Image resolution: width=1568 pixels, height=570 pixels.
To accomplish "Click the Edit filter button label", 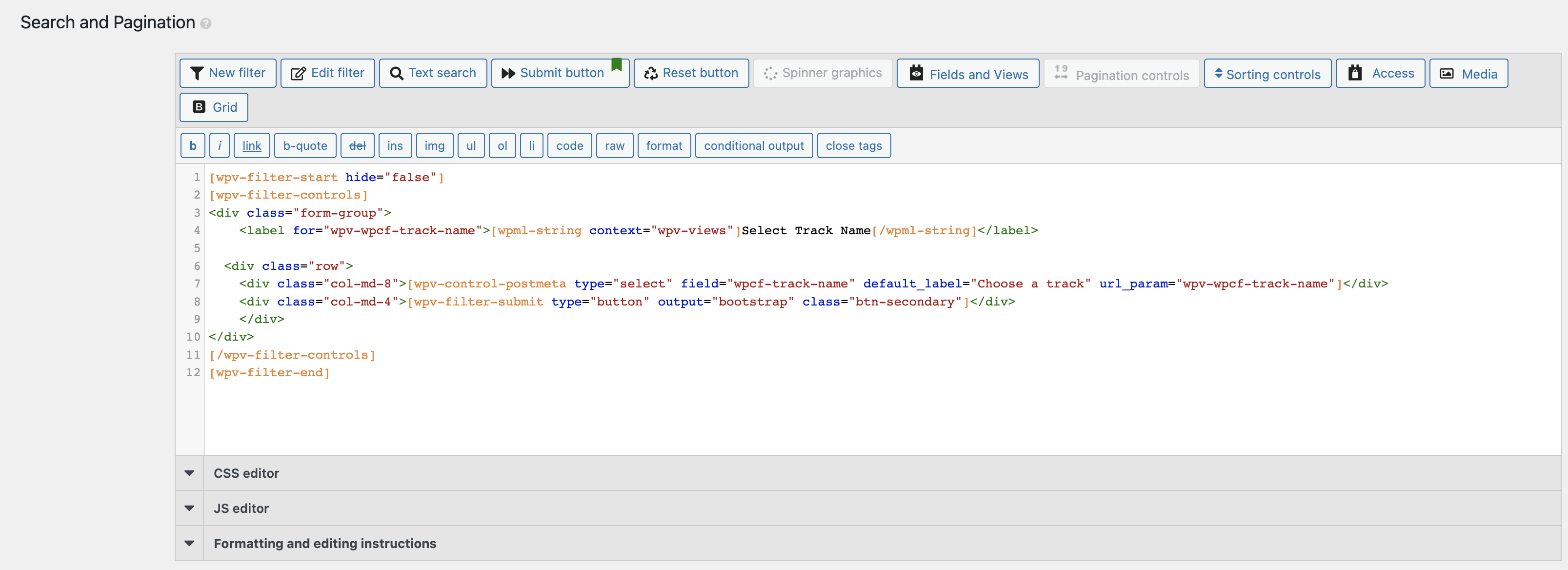I will 338,73.
